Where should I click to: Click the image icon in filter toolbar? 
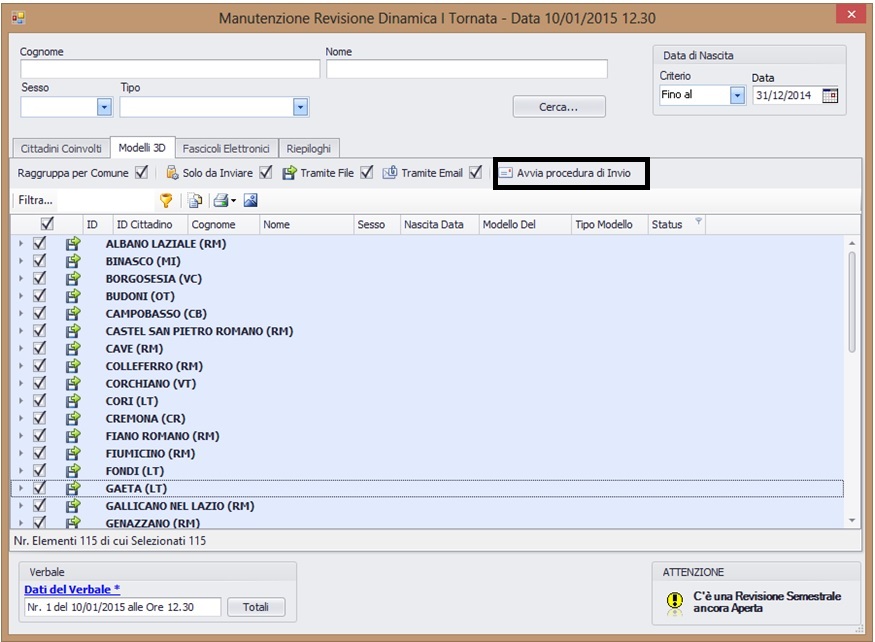pyautogui.click(x=250, y=200)
